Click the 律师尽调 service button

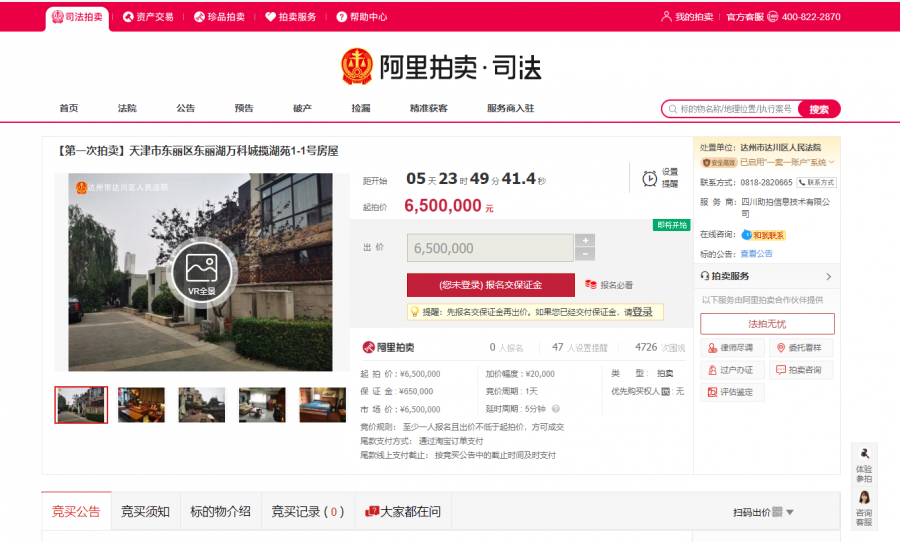click(732, 348)
